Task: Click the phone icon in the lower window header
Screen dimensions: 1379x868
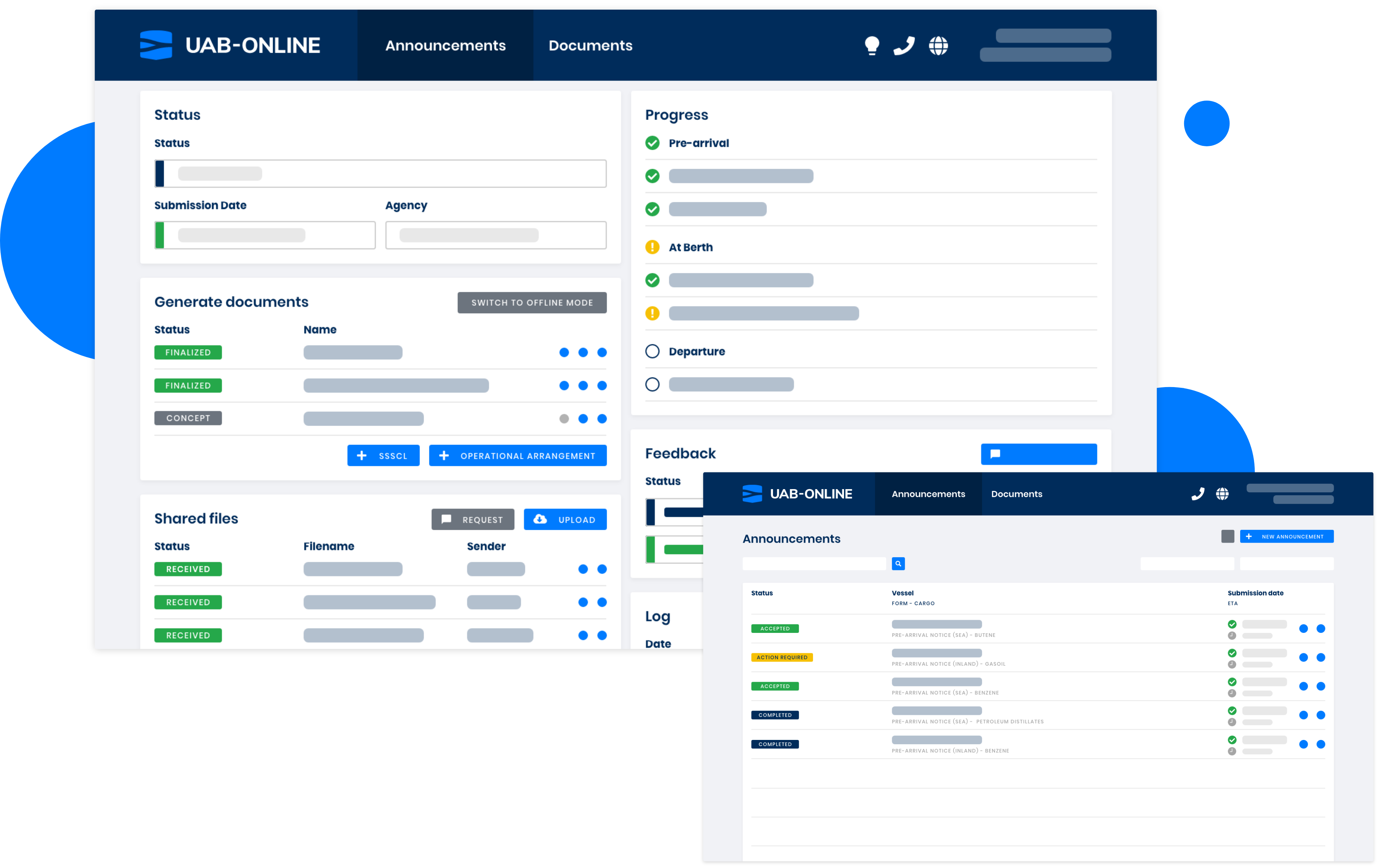Action: pyautogui.click(x=1197, y=493)
